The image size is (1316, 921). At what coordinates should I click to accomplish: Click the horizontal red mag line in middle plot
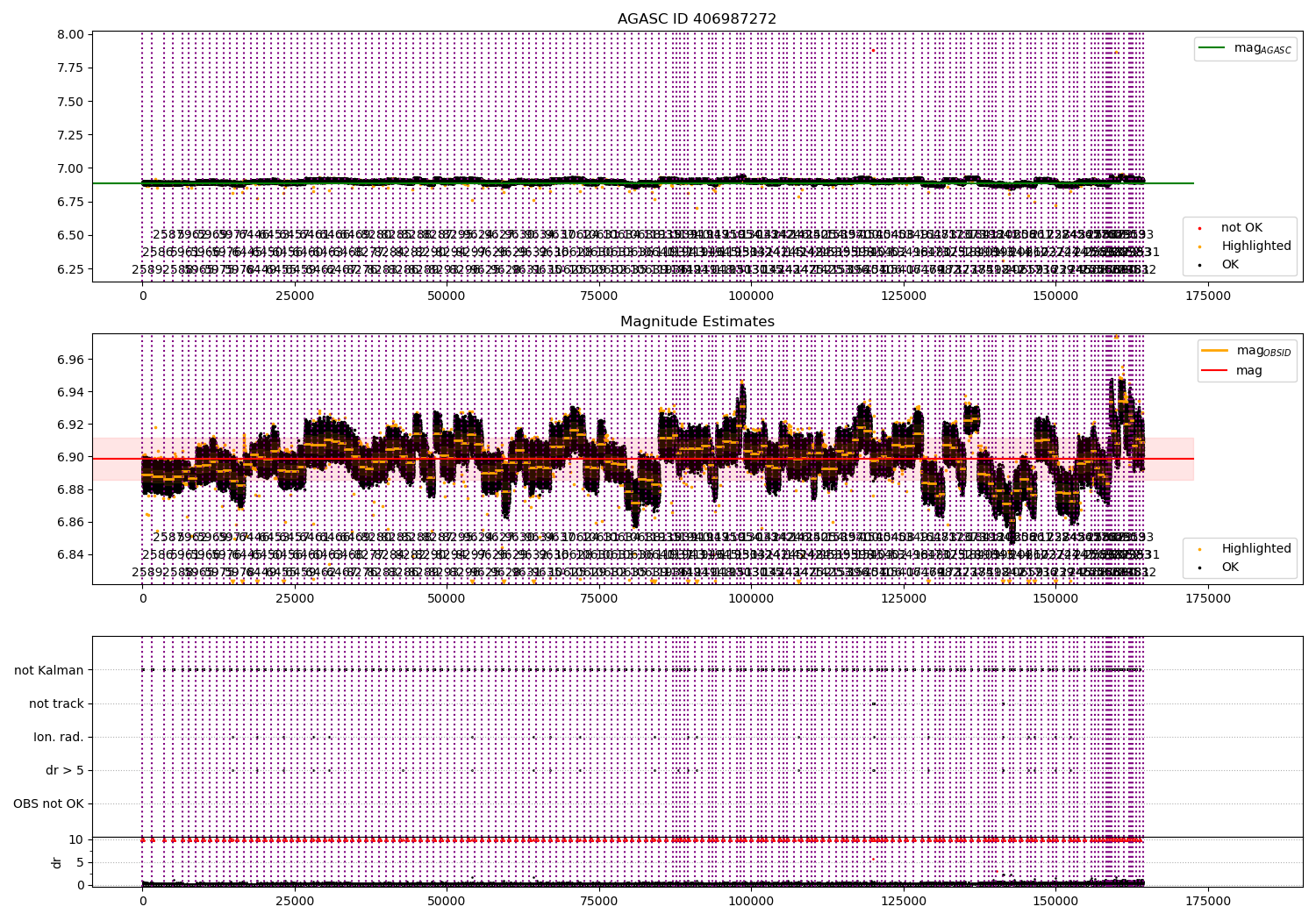point(643,459)
